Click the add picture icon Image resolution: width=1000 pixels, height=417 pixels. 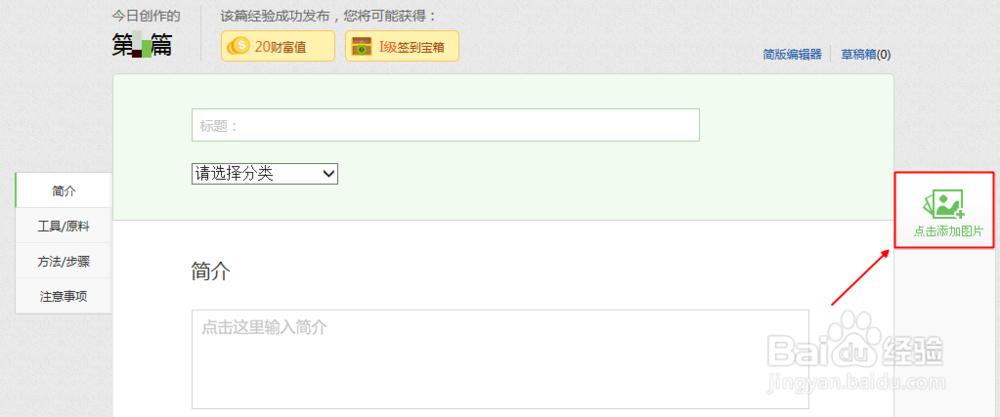tap(944, 205)
